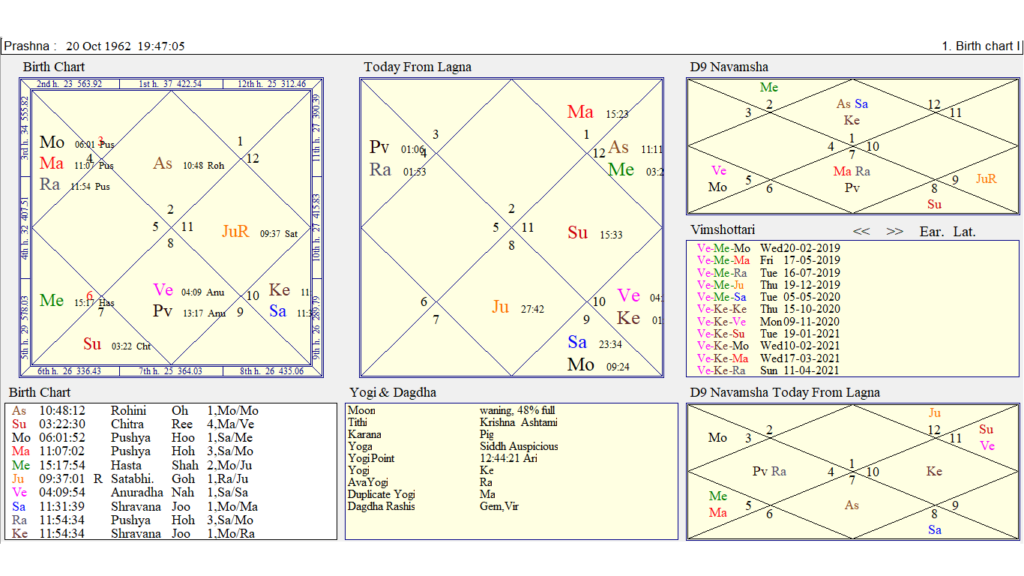Click 'Sa 23:34' in Today From Lagna chart

(595, 343)
